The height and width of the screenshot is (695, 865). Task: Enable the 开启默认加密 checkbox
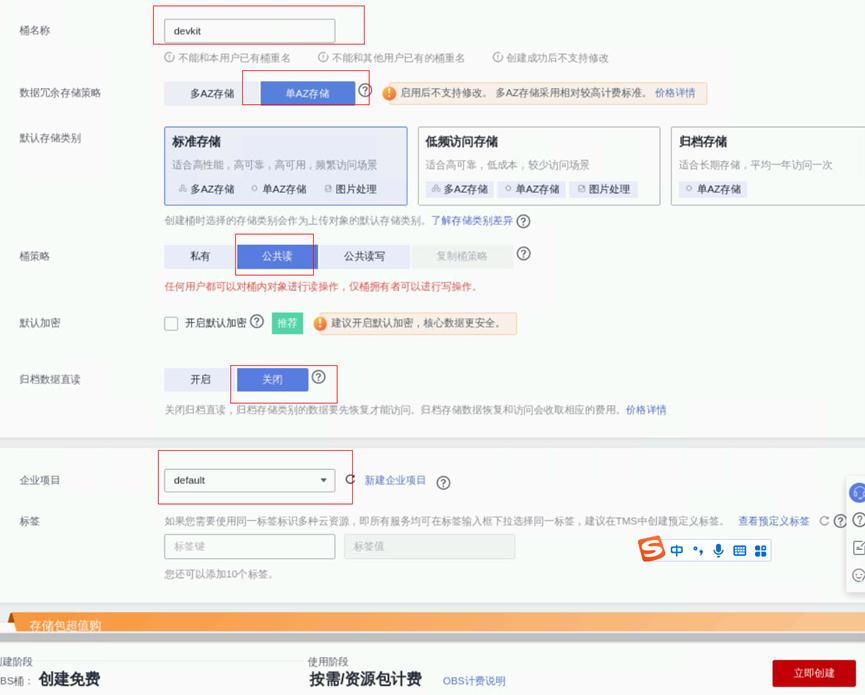tap(171, 323)
